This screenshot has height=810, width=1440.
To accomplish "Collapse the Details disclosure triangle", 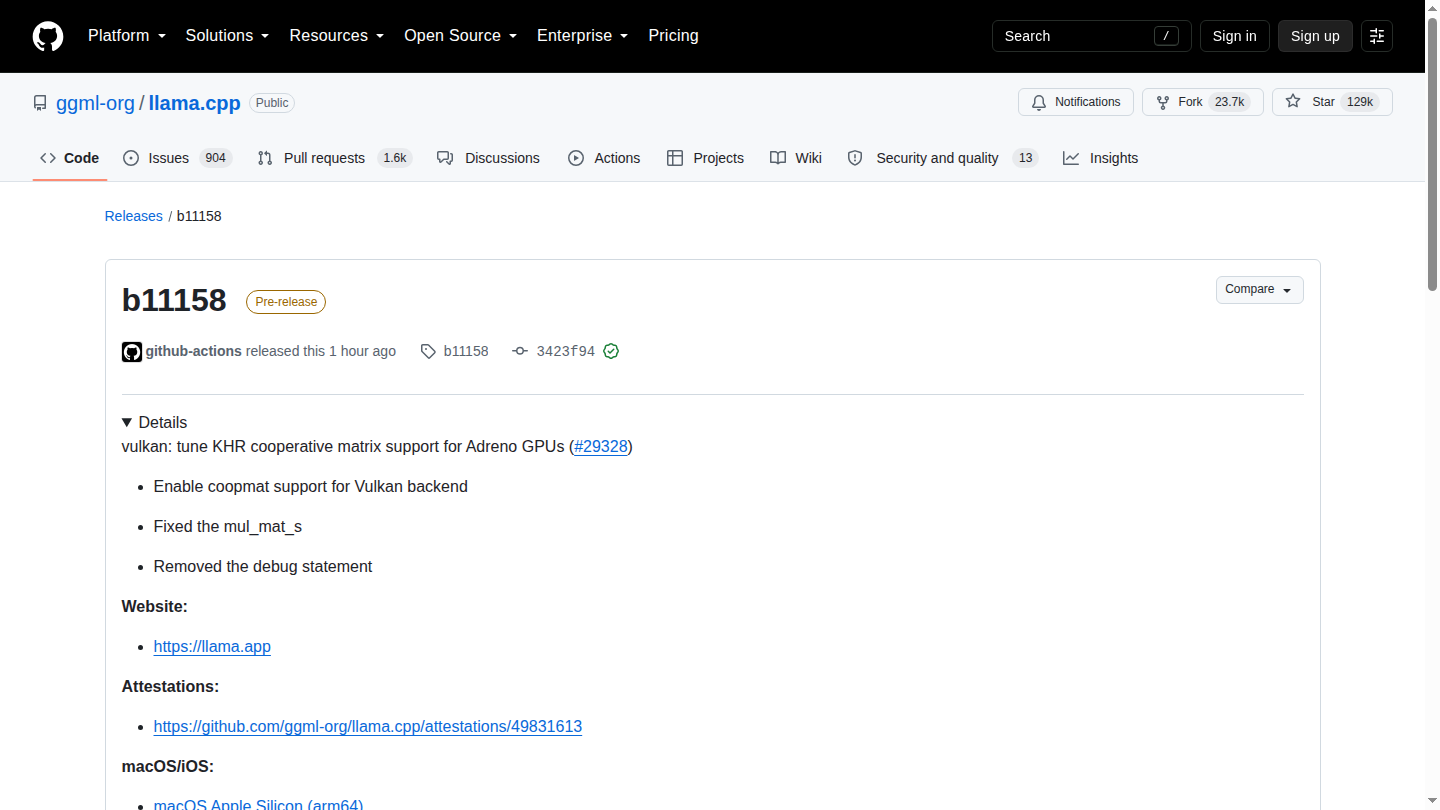I will (127, 422).
